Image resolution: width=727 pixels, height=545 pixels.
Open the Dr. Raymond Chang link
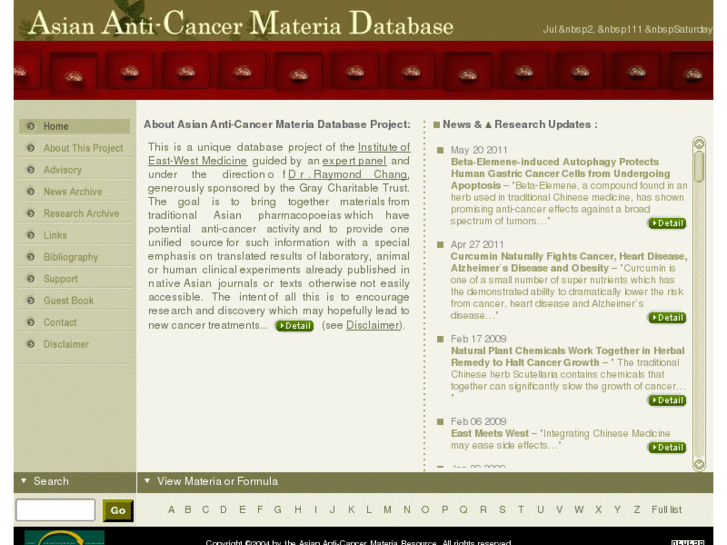[x=348, y=174]
